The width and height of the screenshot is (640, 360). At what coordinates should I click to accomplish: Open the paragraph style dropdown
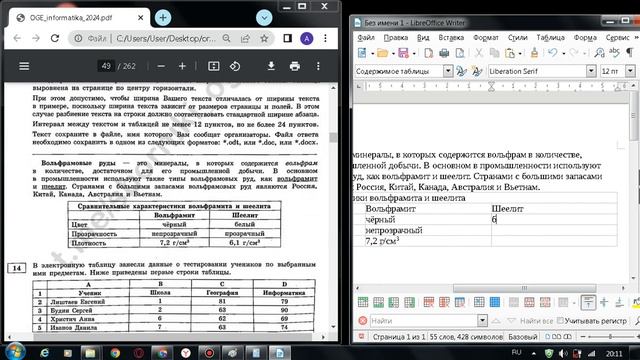pyautogui.click(x=448, y=71)
